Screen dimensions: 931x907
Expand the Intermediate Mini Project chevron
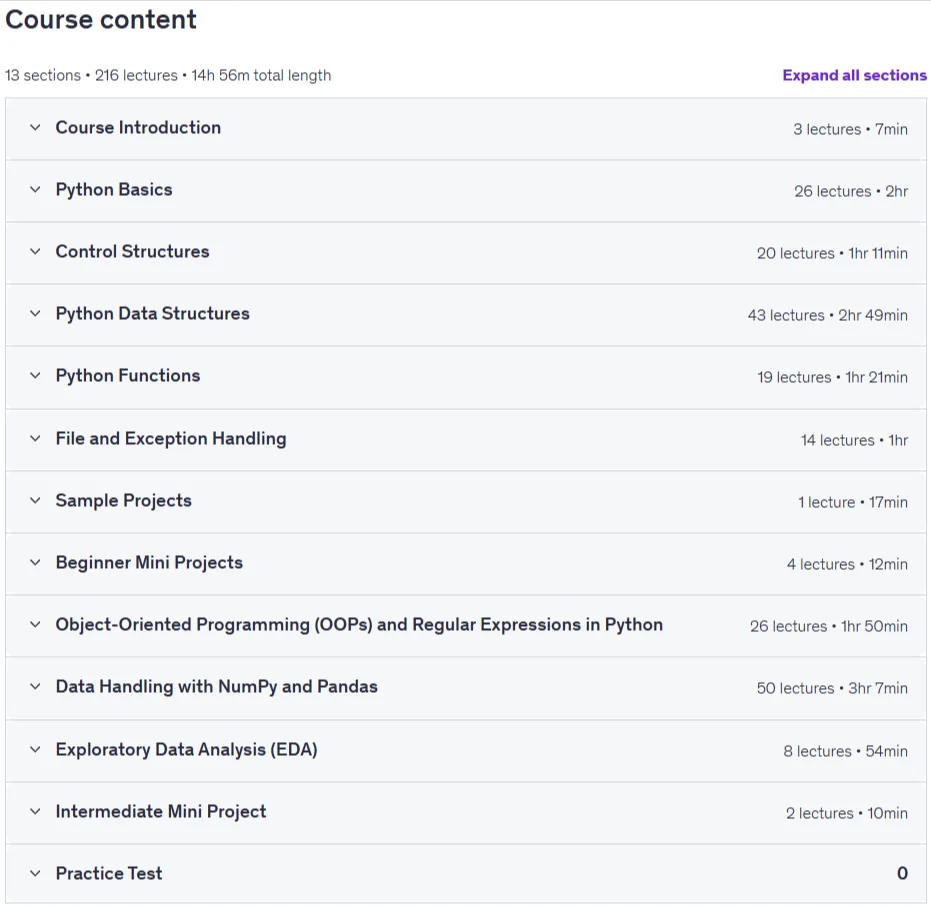35,811
